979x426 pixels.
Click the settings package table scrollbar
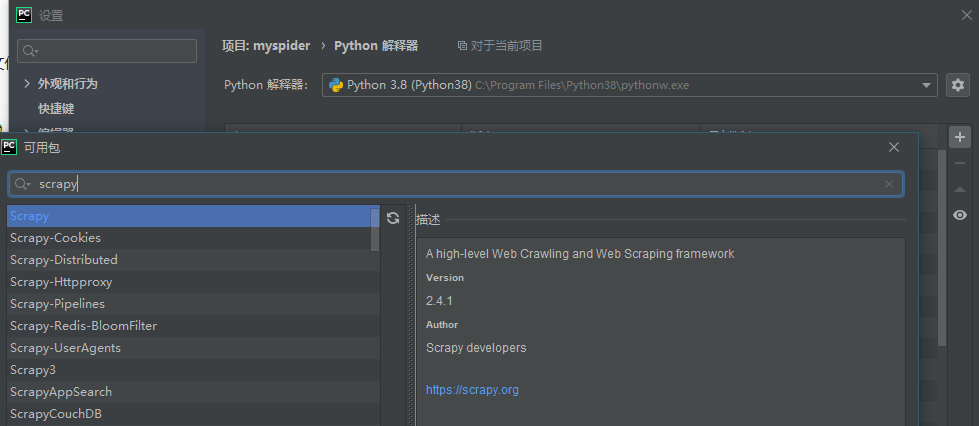coord(942,247)
